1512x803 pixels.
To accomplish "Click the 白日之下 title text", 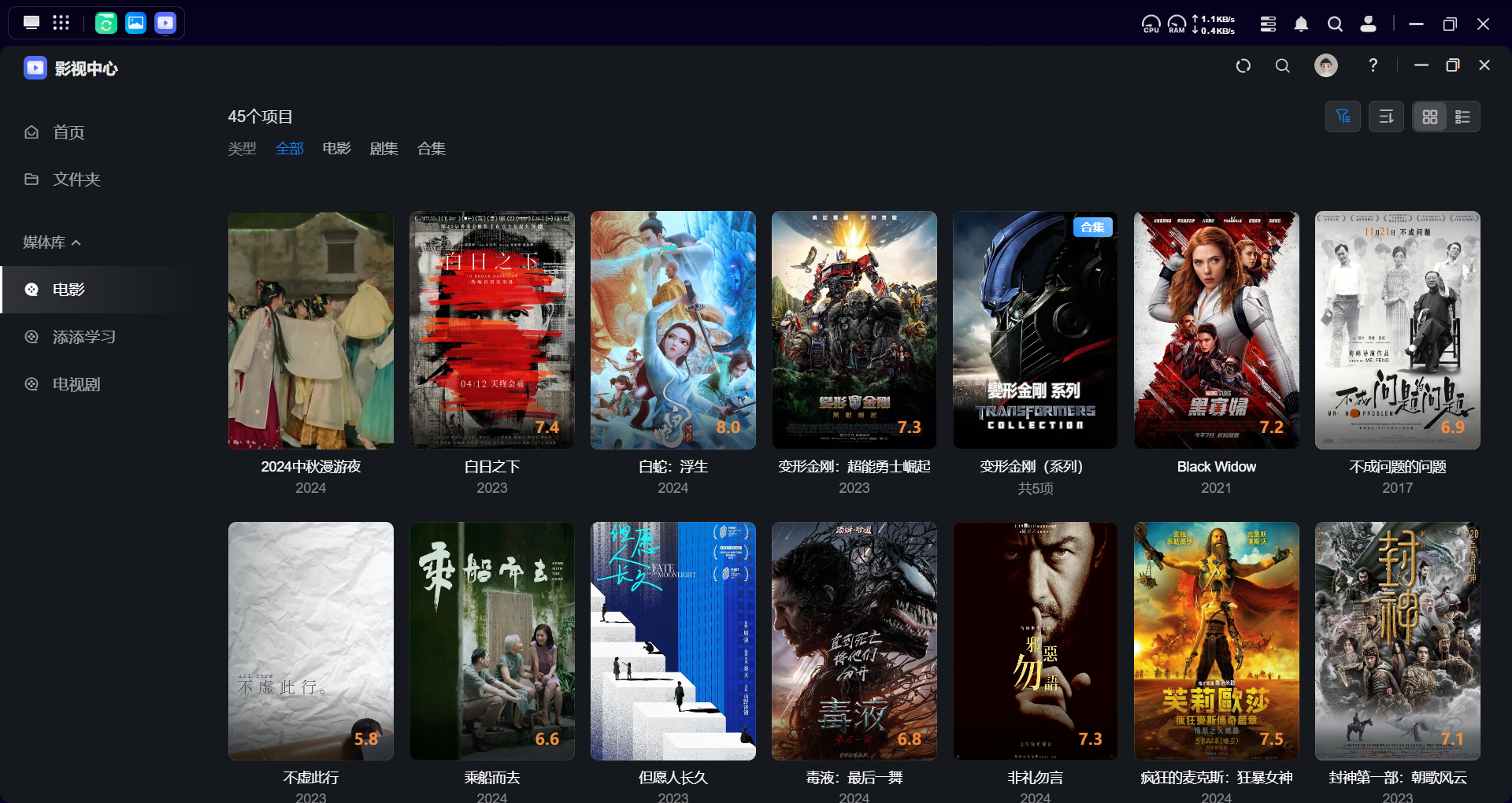I will (x=492, y=467).
